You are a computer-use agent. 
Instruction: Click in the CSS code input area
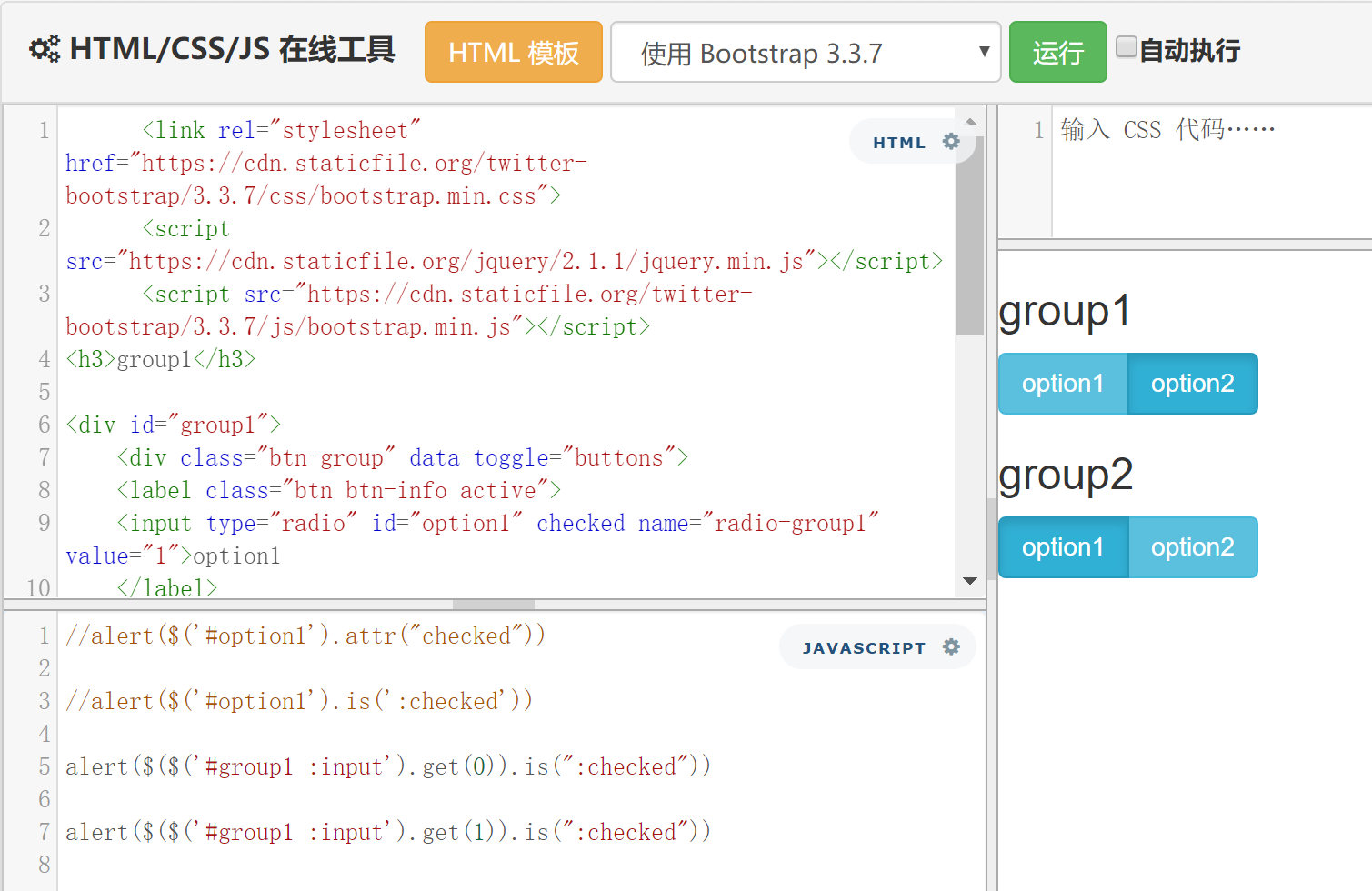point(1212,173)
